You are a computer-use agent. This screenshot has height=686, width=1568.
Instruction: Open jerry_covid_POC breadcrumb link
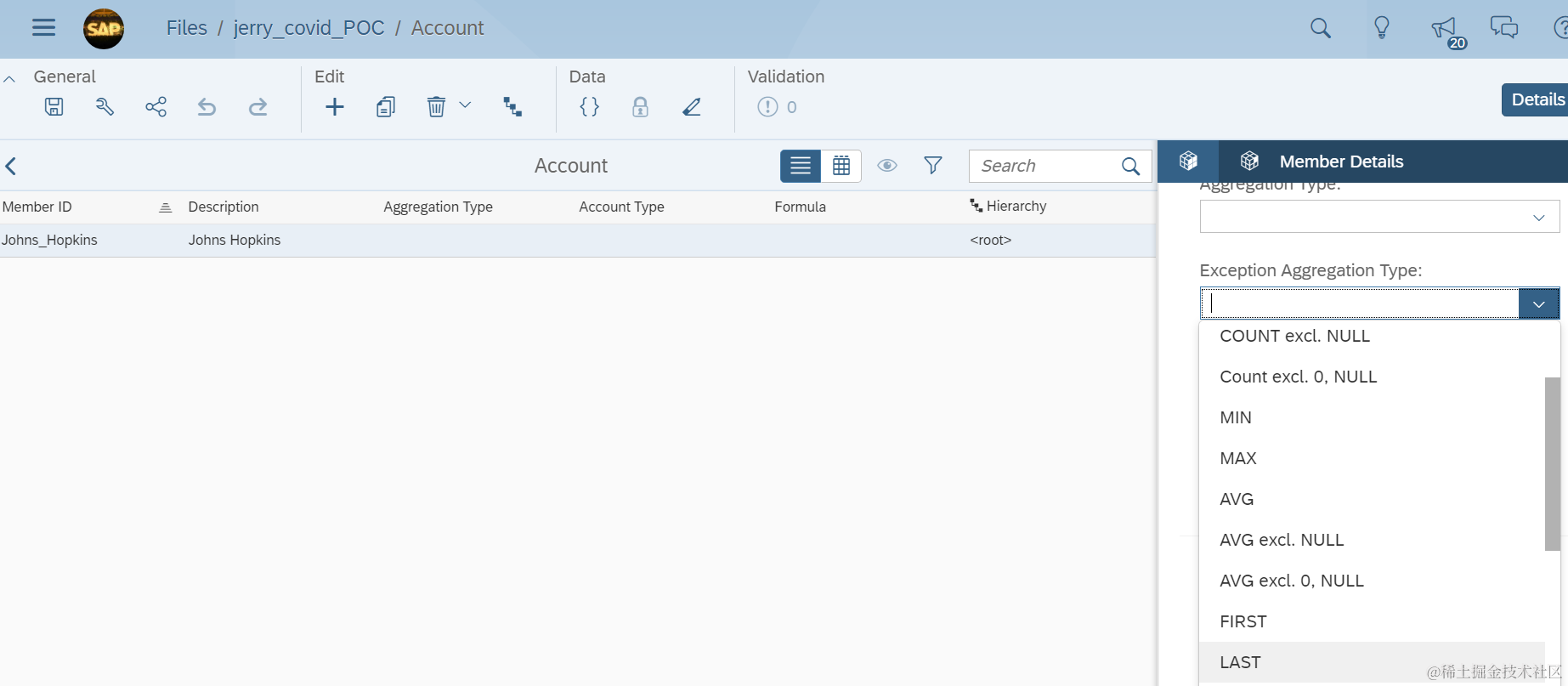pyautogui.click(x=309, y=28)
